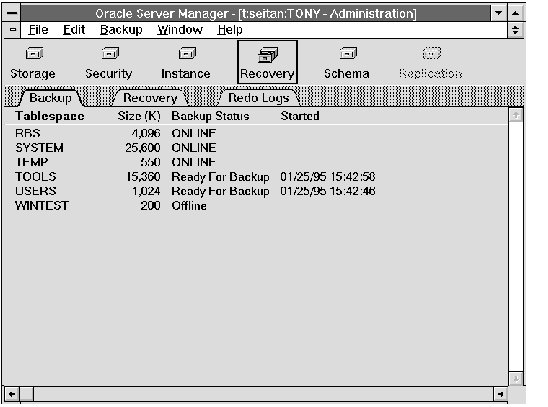548x407 pixels.
Task: Click the vertical scrollbar down arrow
Action: (x=516, y=379)
